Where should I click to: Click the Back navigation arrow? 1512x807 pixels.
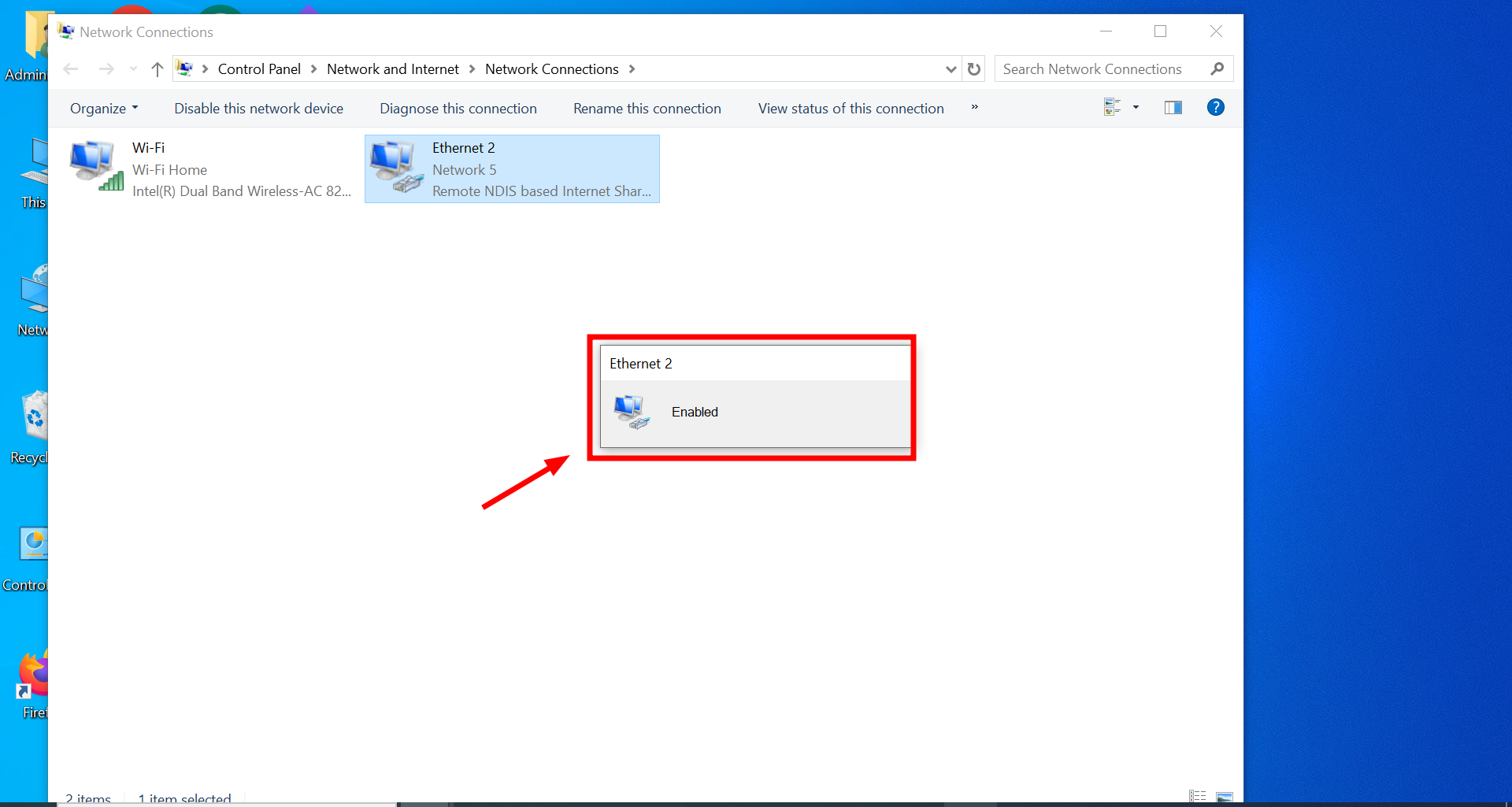[71, 69]
